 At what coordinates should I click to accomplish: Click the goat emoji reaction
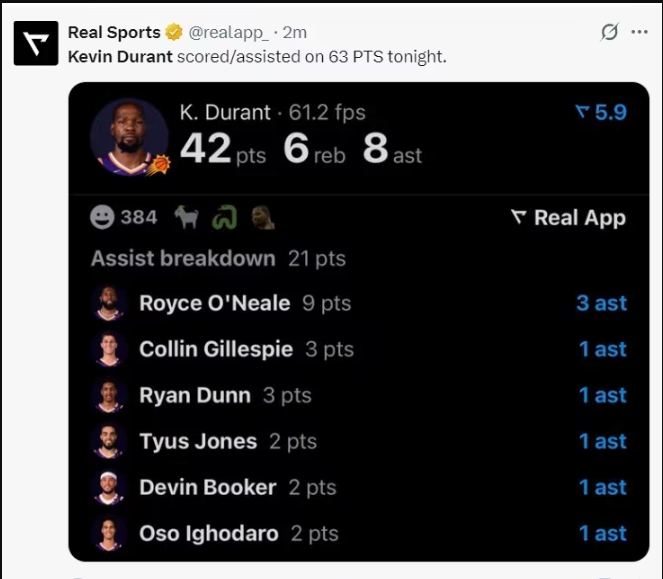[186, 217]
